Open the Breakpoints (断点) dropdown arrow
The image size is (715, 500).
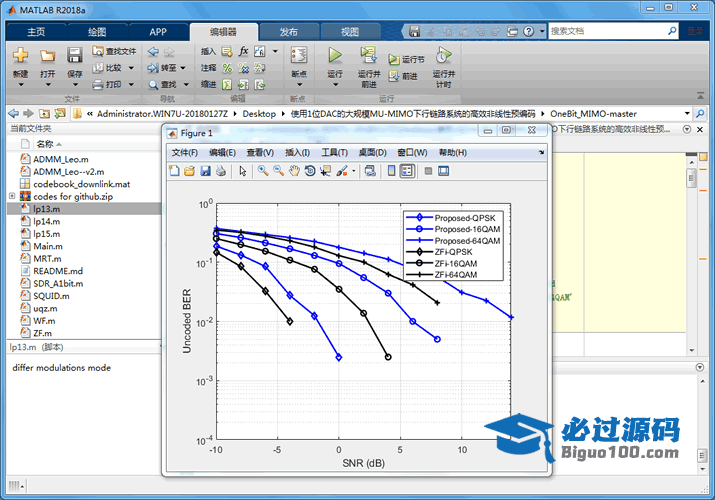[299, 84]
